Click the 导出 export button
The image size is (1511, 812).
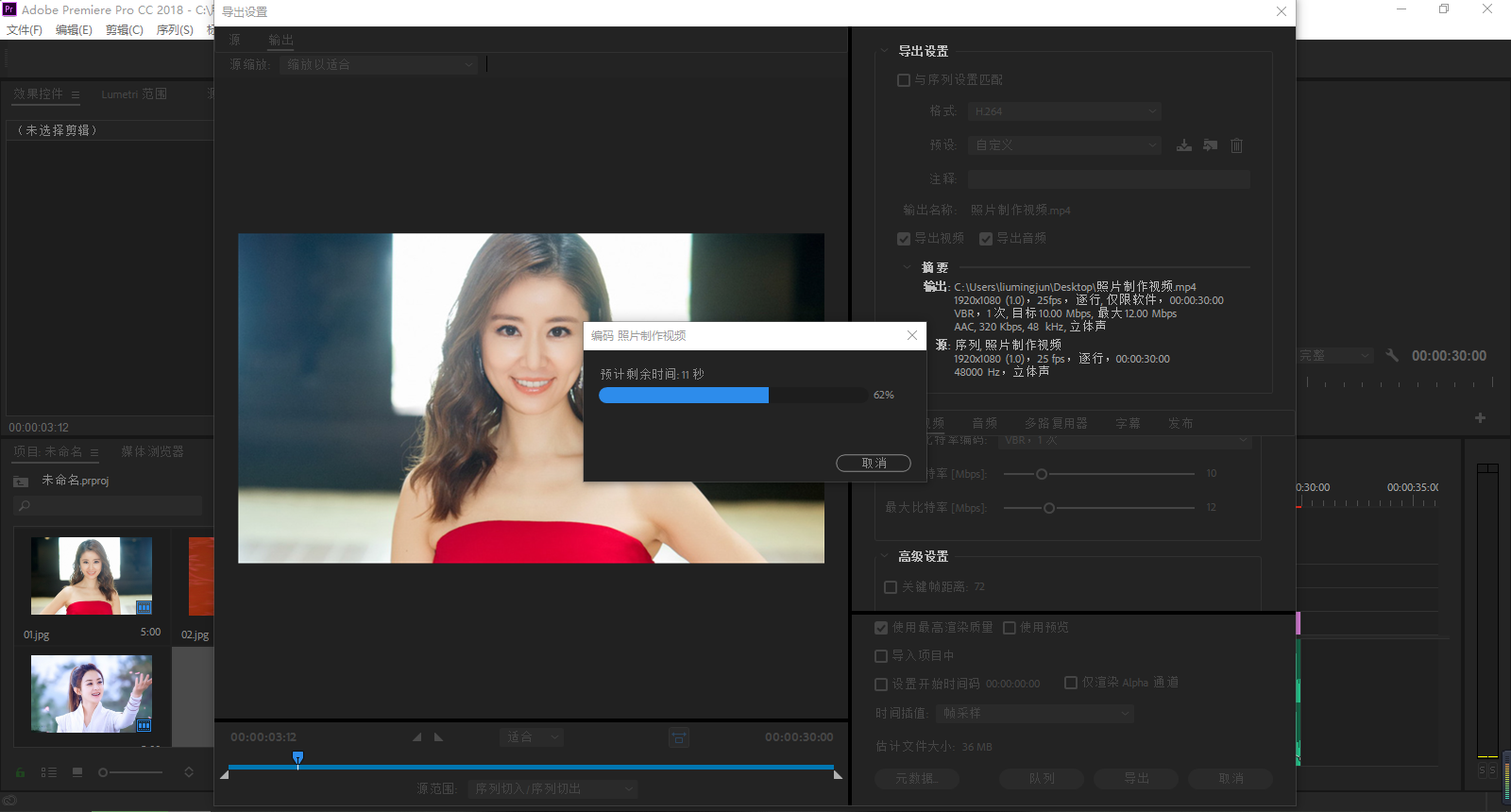tap(1136, 779)
